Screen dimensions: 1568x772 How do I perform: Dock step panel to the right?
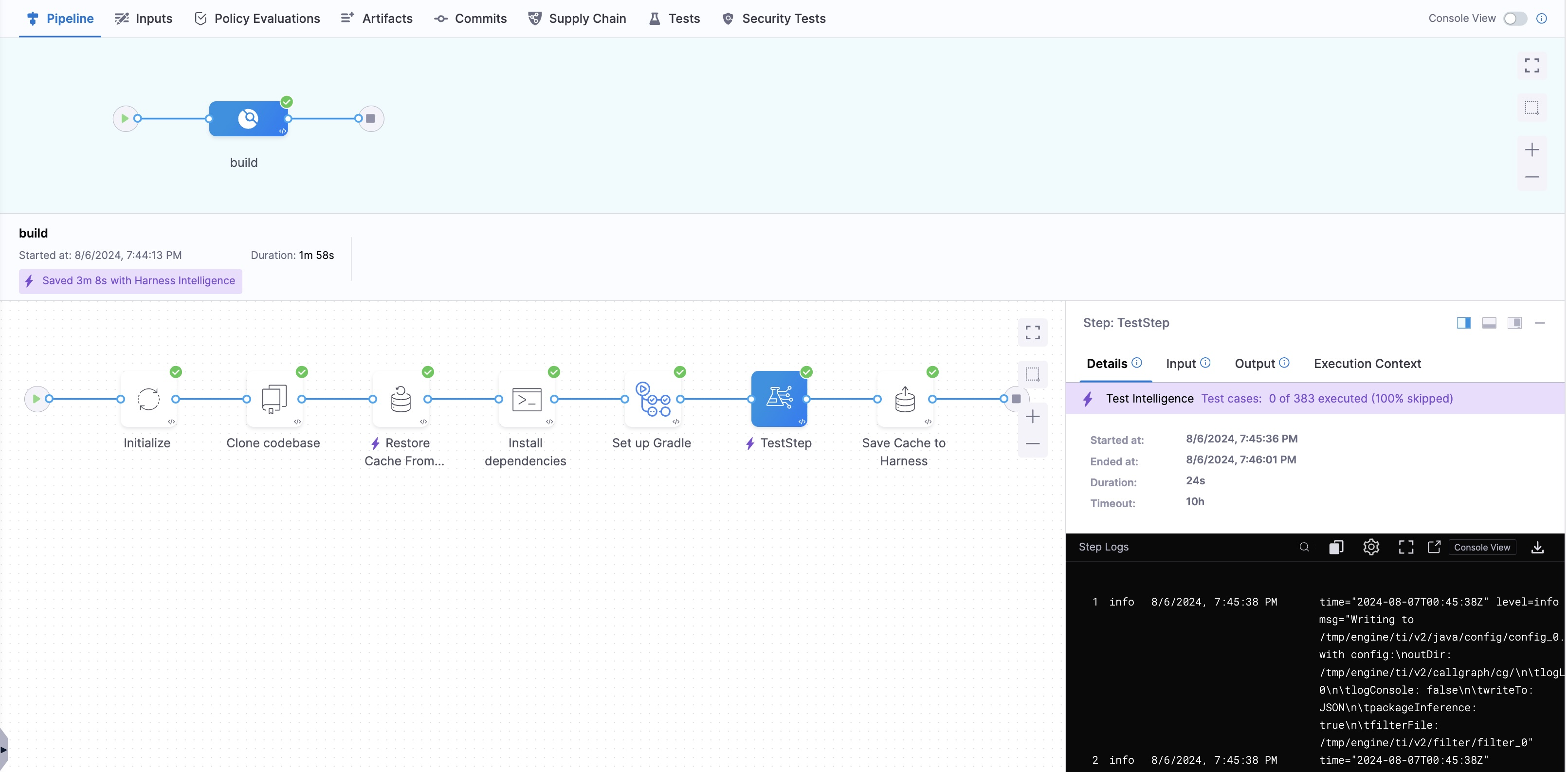pyautogui.click(x=1463, y=323)
